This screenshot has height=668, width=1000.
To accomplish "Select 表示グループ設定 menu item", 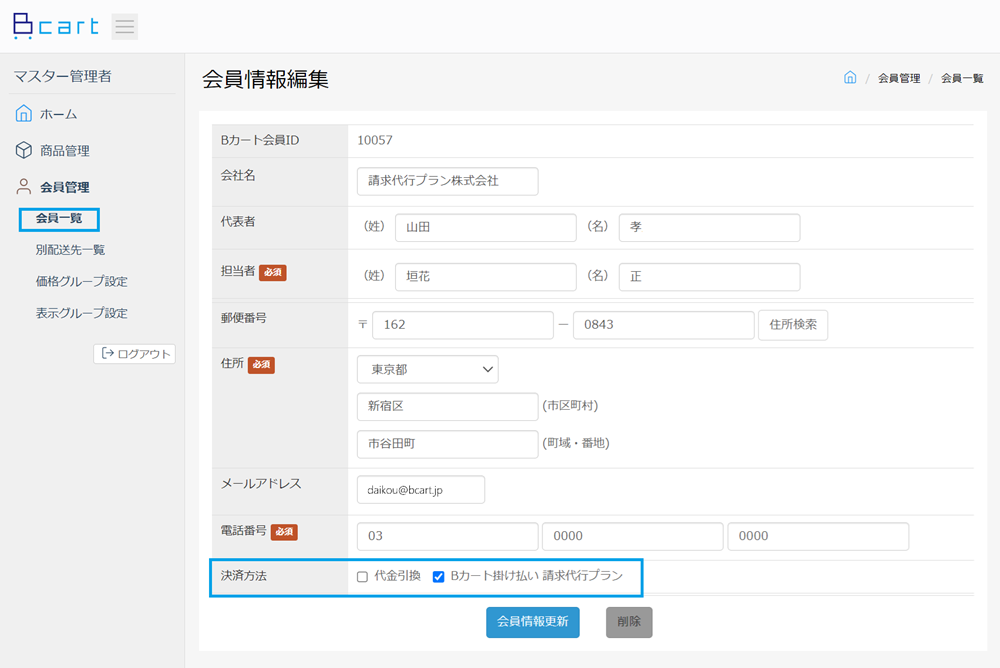I will coord(82,313).
